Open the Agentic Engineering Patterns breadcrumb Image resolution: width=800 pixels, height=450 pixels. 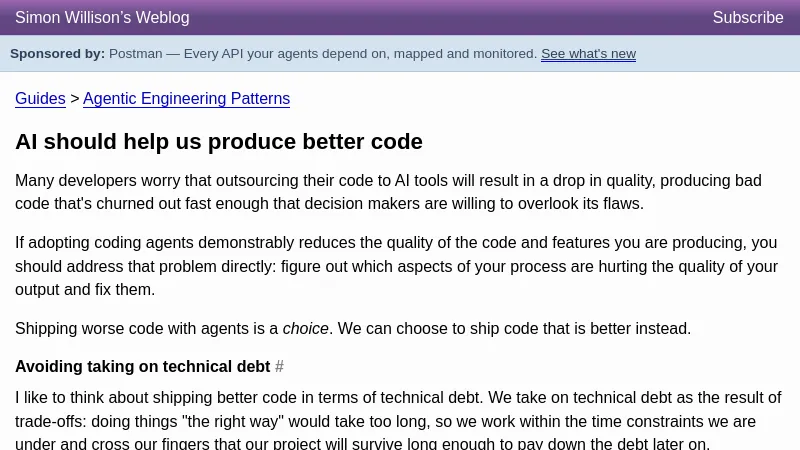[x=186, y=99]
